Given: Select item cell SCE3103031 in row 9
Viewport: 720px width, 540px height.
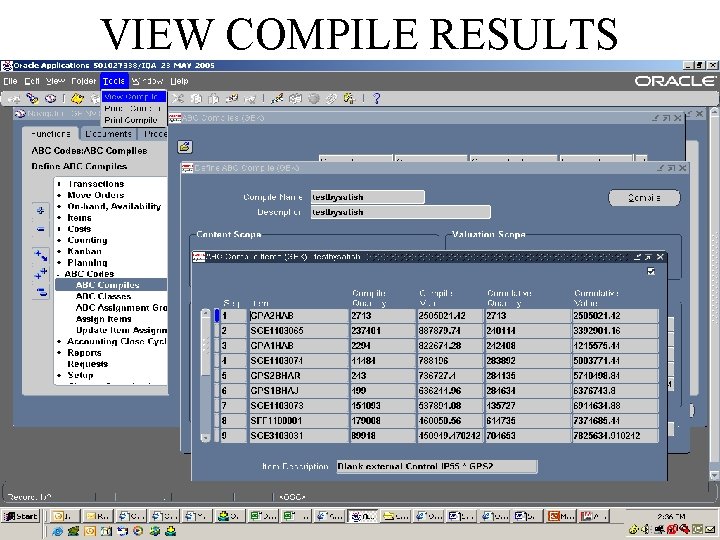Looking at the screenshot, I should click(299, 435).
